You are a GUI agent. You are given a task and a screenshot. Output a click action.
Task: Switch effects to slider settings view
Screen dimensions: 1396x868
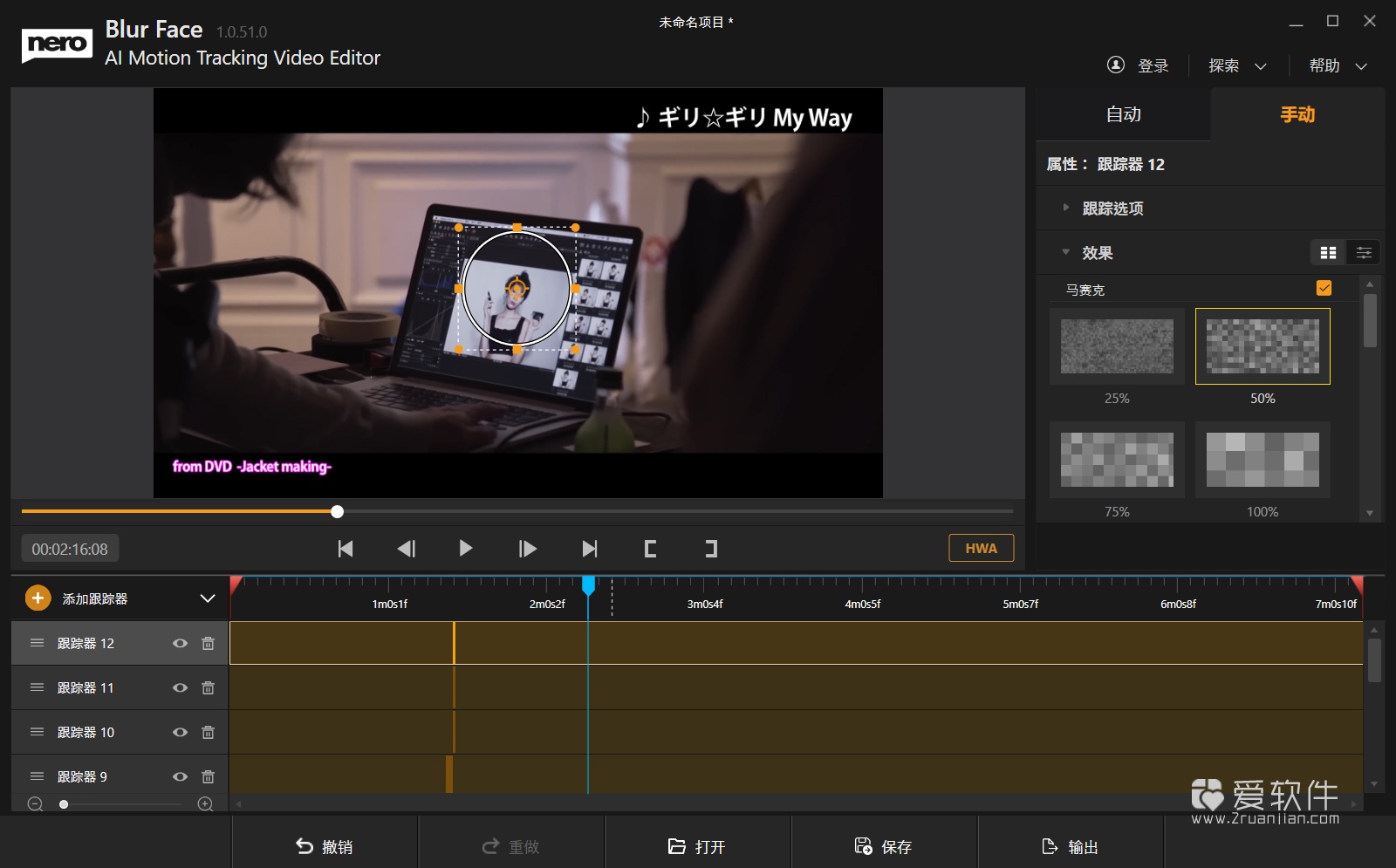click(x=1363, y=253)
